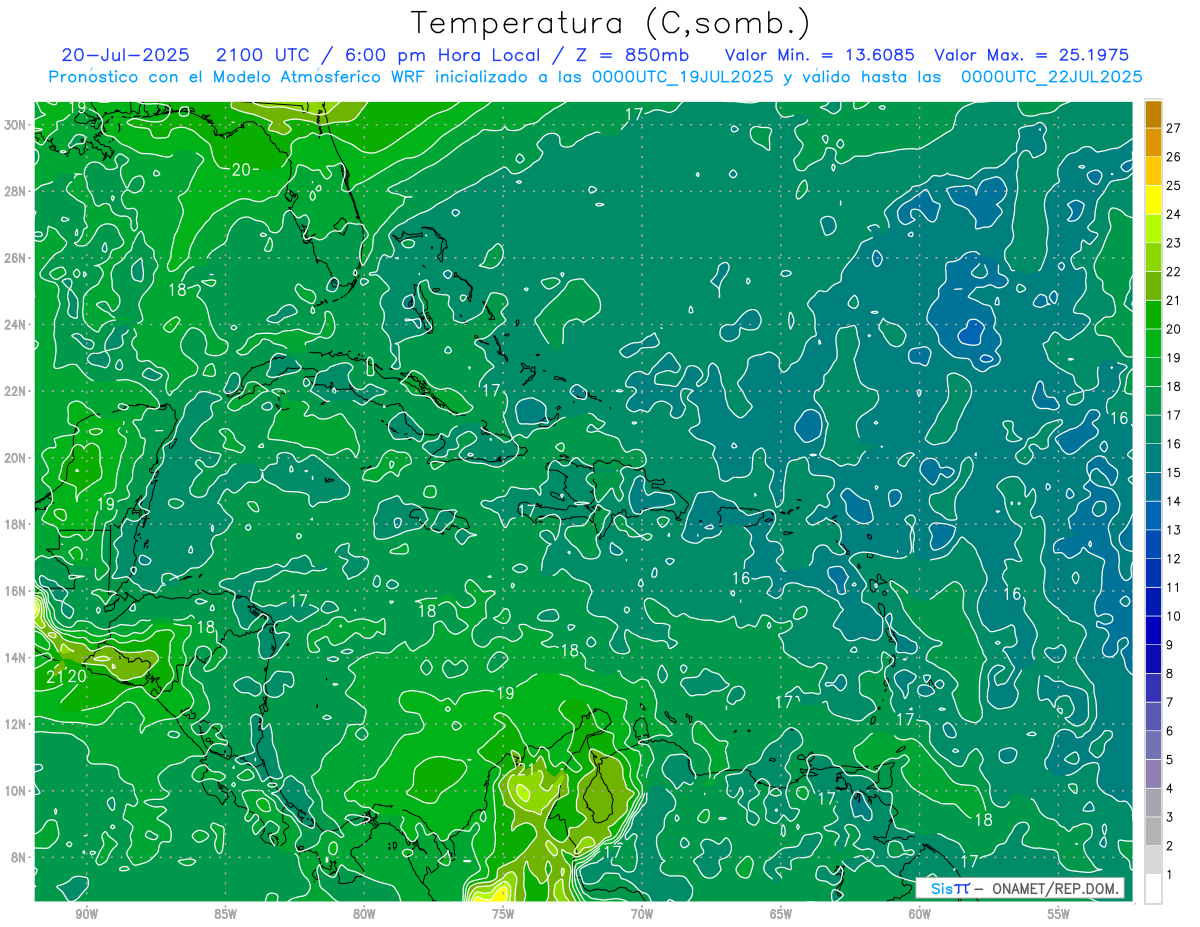Click color scale label 7

tap(1170, 702)
